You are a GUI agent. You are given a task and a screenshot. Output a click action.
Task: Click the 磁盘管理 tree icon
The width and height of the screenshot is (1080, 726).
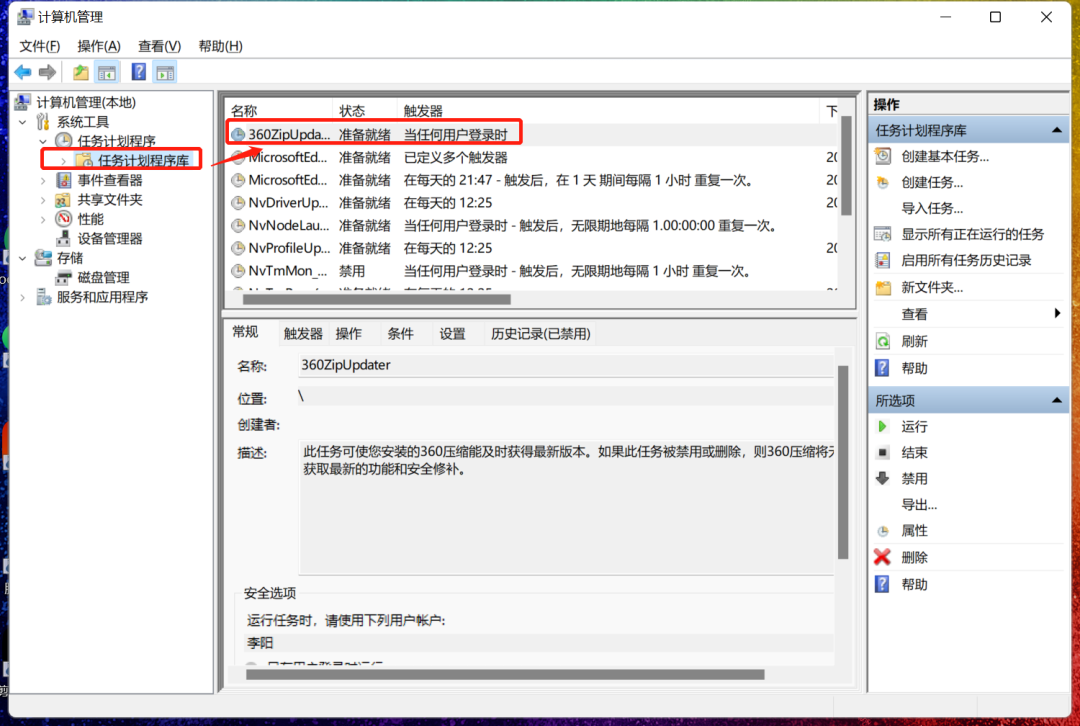[x=63, y=277]
